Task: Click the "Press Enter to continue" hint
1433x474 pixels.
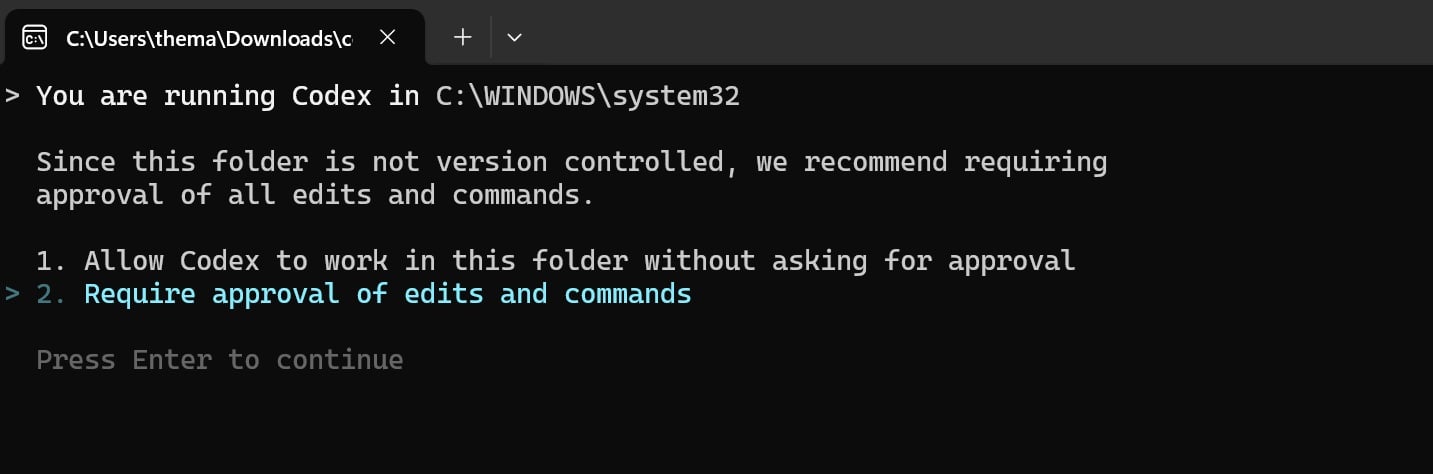Action: (220, 359)
